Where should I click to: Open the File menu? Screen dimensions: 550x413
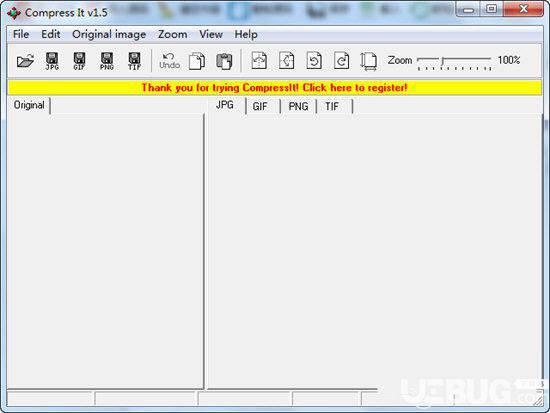21,34
